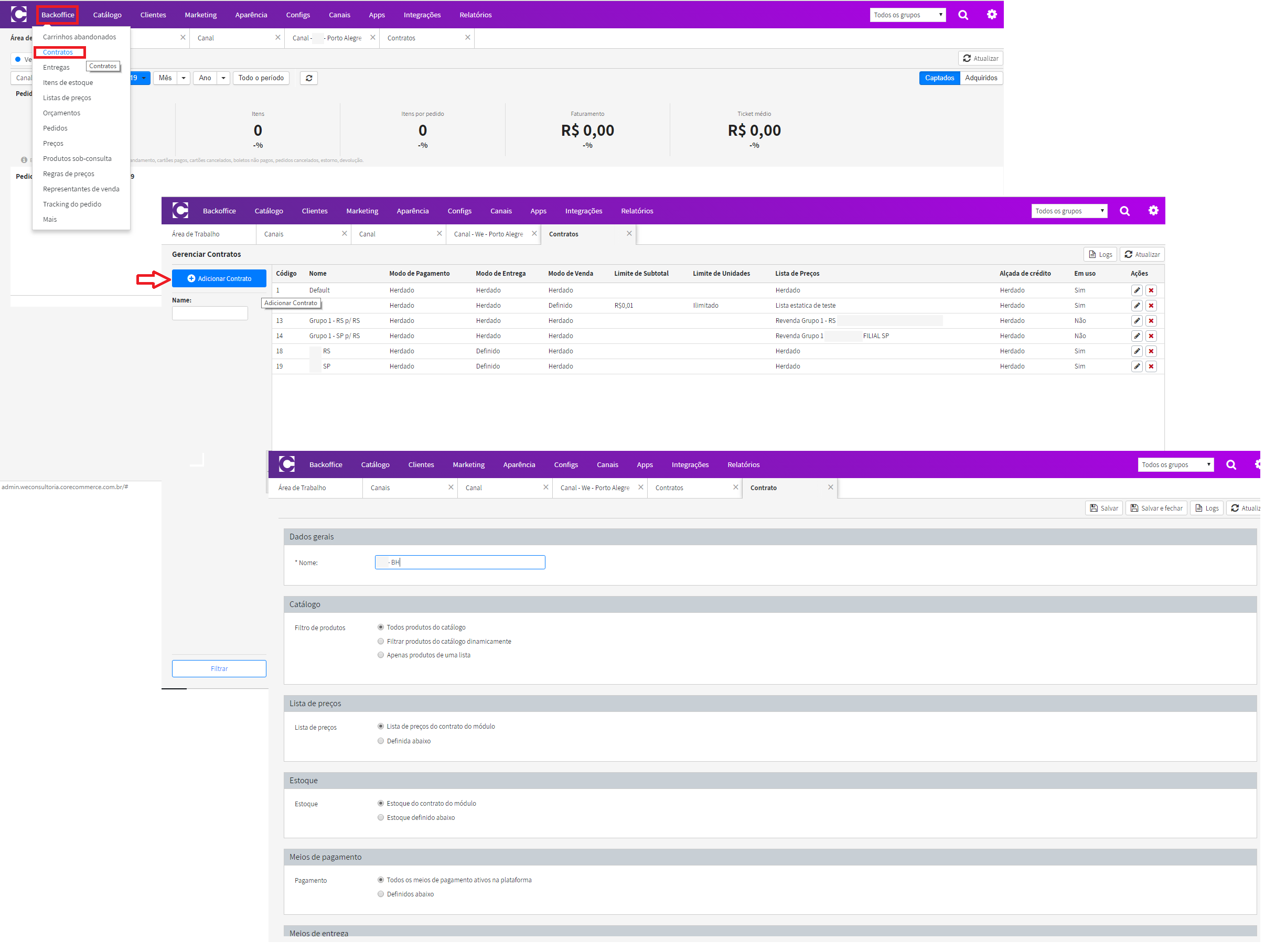Delete contract 18 RS row
Viewport: 1265px width, 952px height.
pyautogui.click(x=1151, y=351)
